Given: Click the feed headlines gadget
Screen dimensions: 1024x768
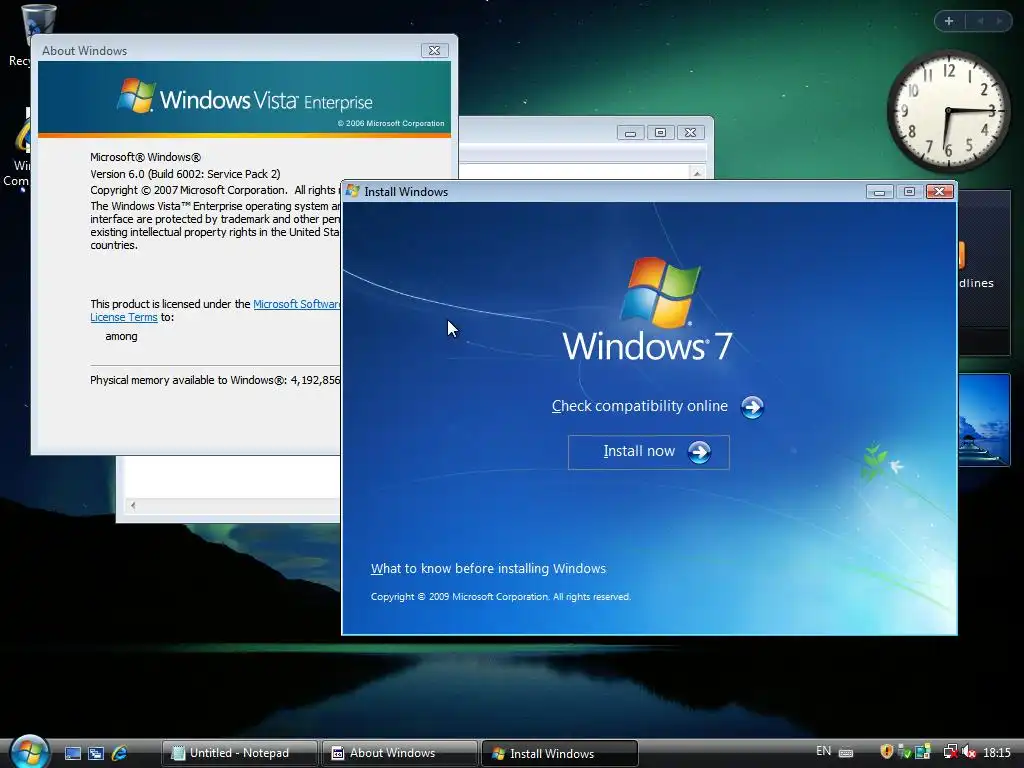Looking at the screenshot, I should (x=984, y=273).
